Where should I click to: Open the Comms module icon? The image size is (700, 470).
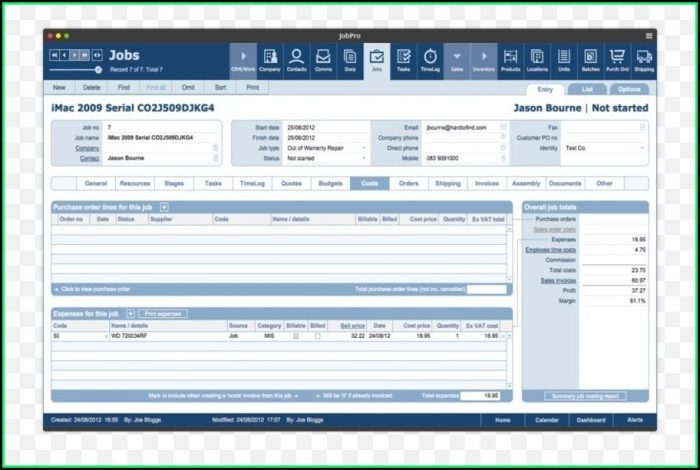[323, 61]
